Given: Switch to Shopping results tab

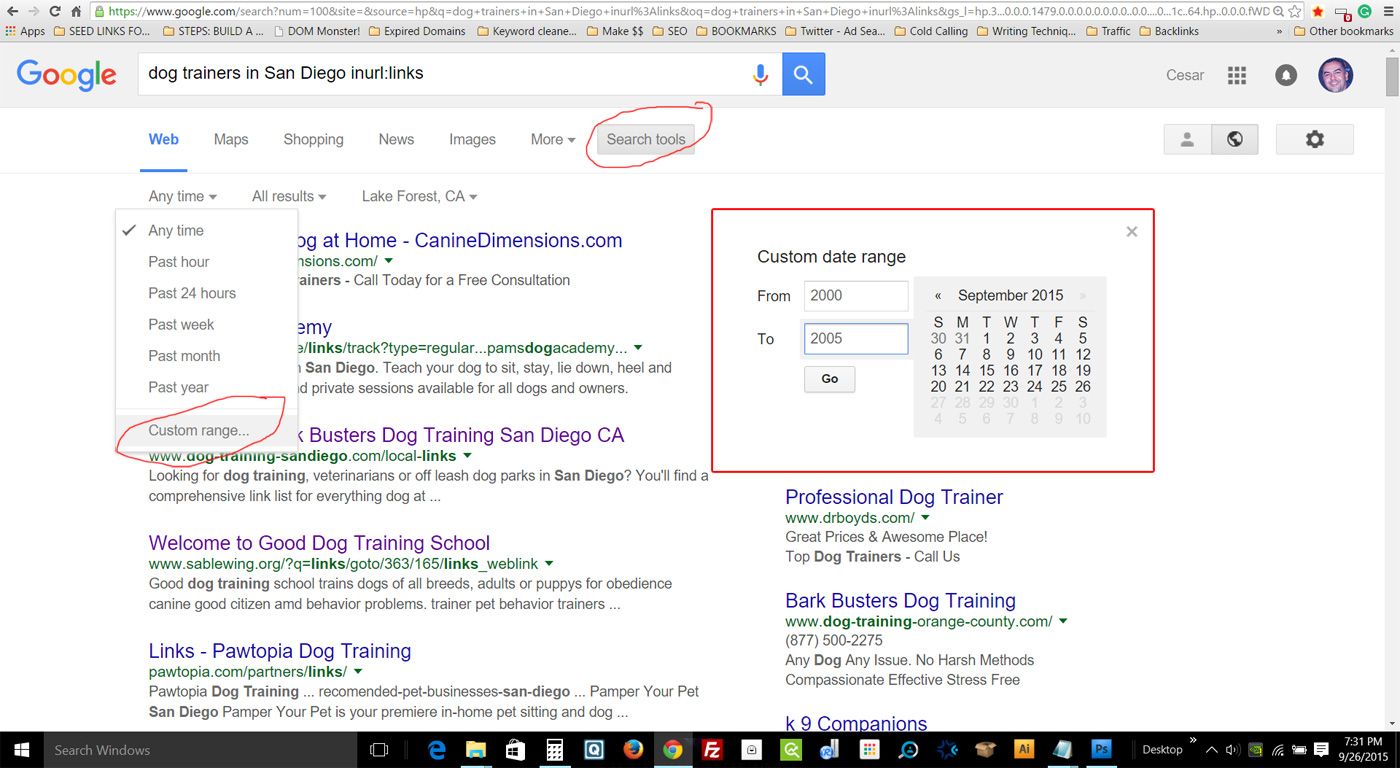Looking at the screenshot, I should coord(313,140).
